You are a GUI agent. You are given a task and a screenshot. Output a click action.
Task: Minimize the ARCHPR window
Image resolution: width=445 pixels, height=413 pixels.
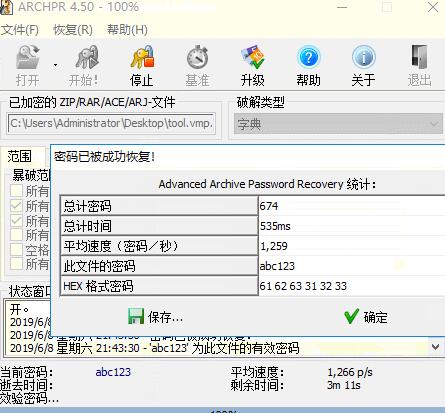pyautogui.click(x=342, y=7)
